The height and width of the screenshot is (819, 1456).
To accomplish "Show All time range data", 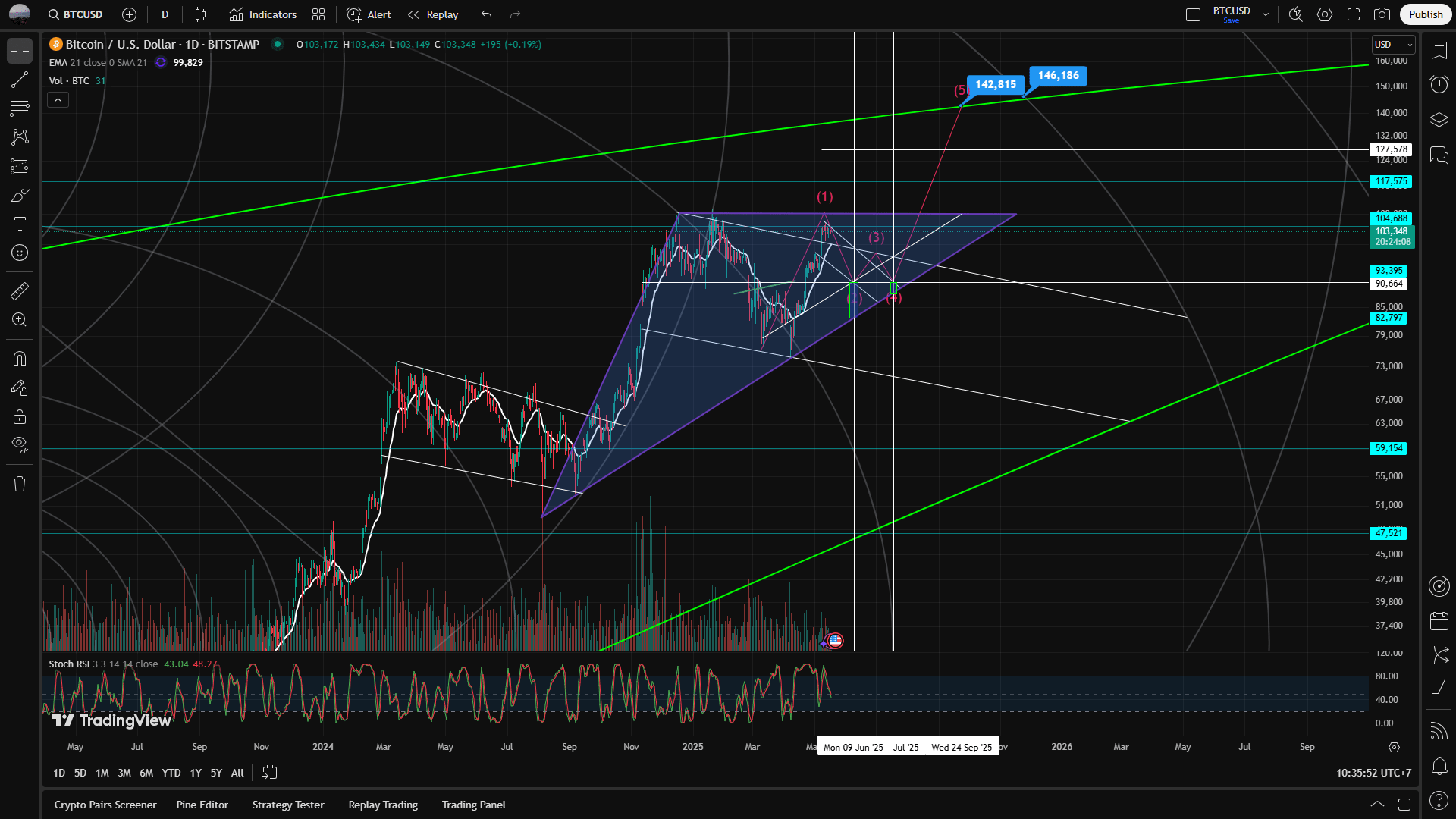I will 237,773.
